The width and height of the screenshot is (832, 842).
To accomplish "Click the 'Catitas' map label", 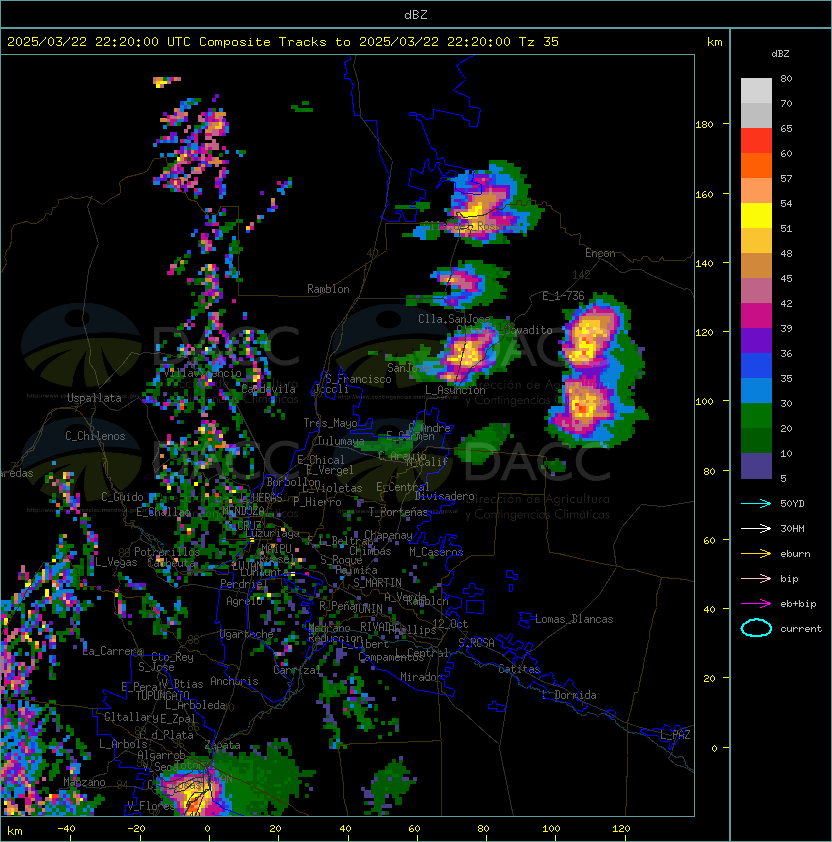I will click(519, 669).
